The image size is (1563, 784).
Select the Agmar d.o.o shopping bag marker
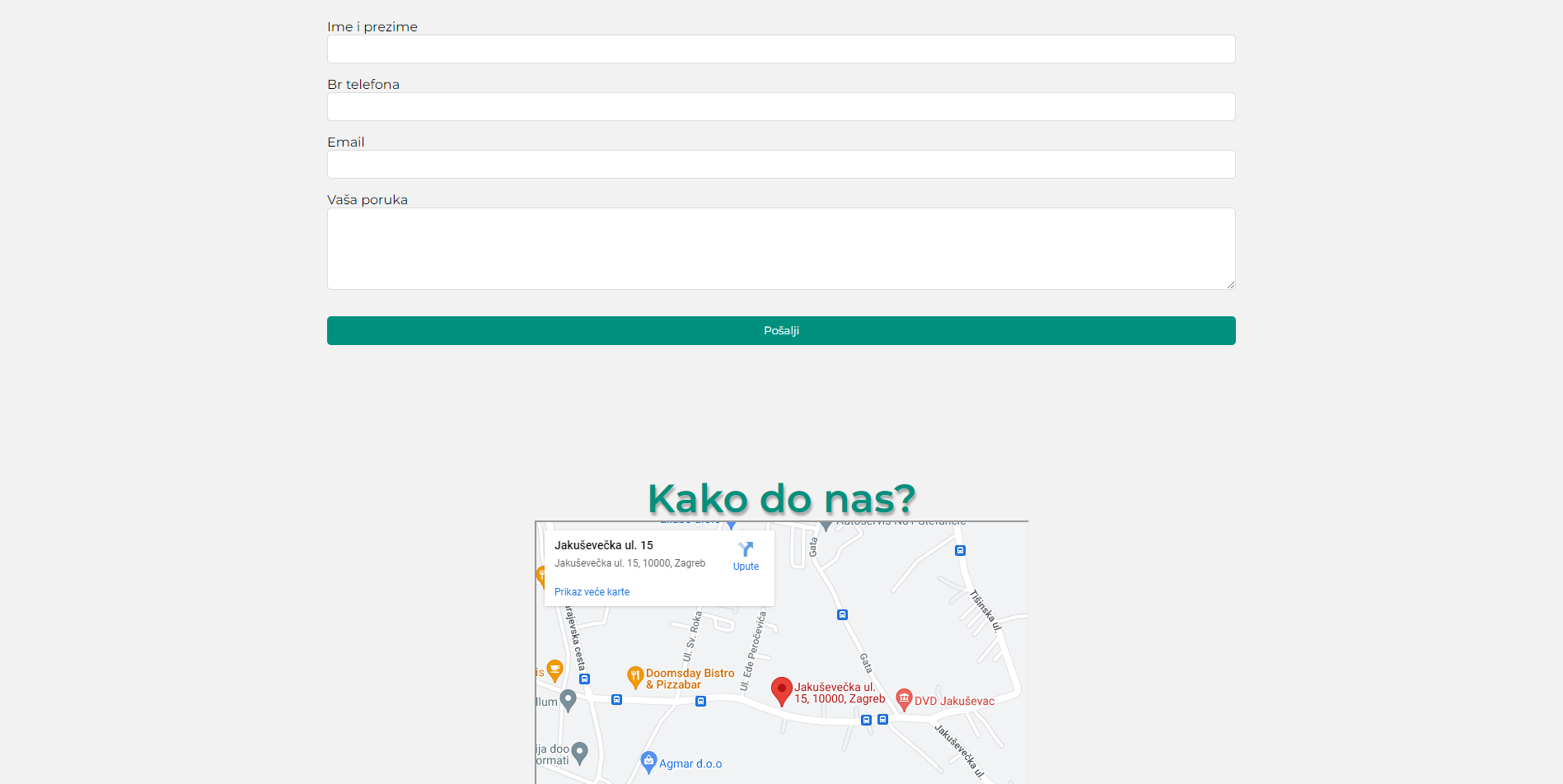[x=648, y=762]
